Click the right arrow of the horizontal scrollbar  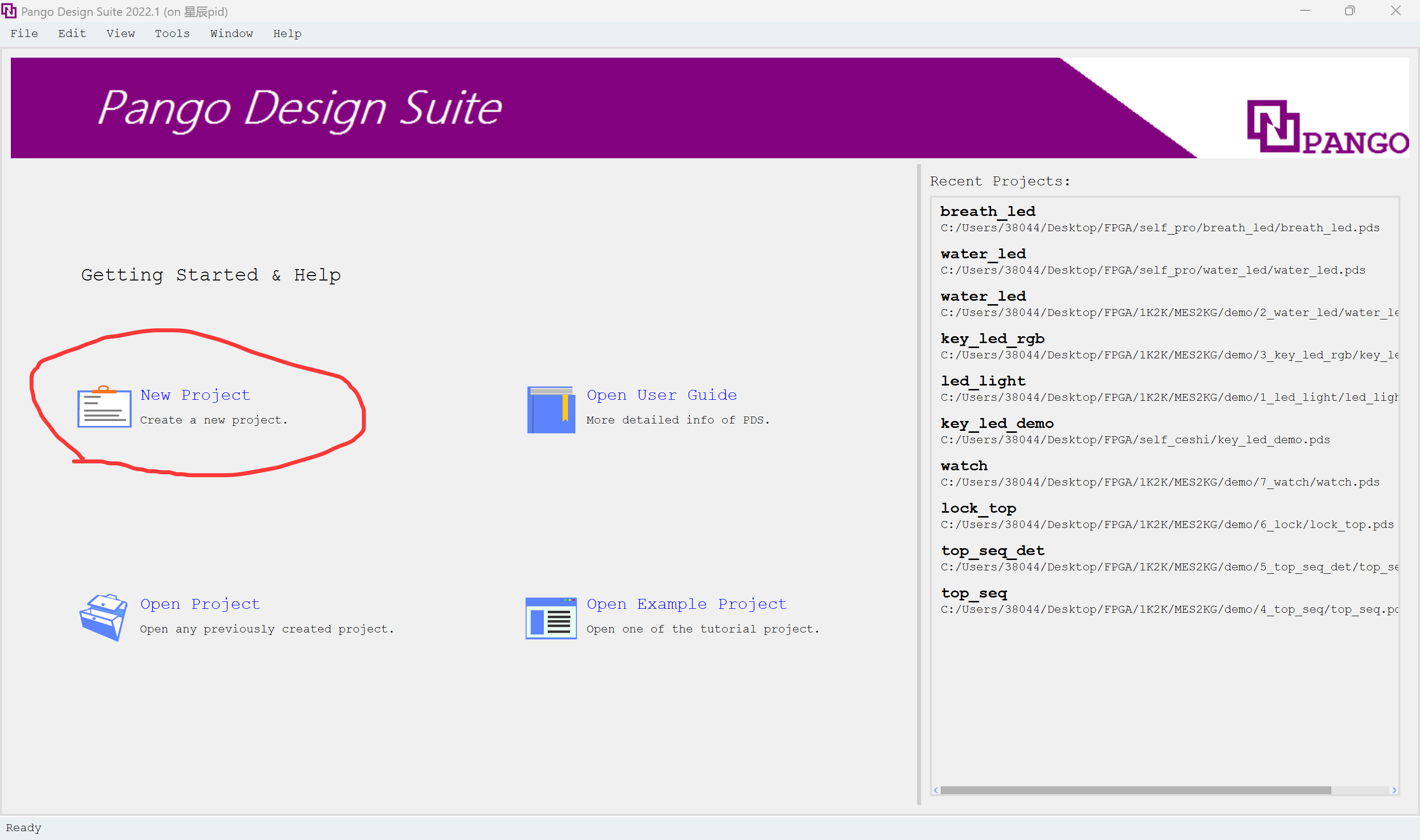(1394, 790)
